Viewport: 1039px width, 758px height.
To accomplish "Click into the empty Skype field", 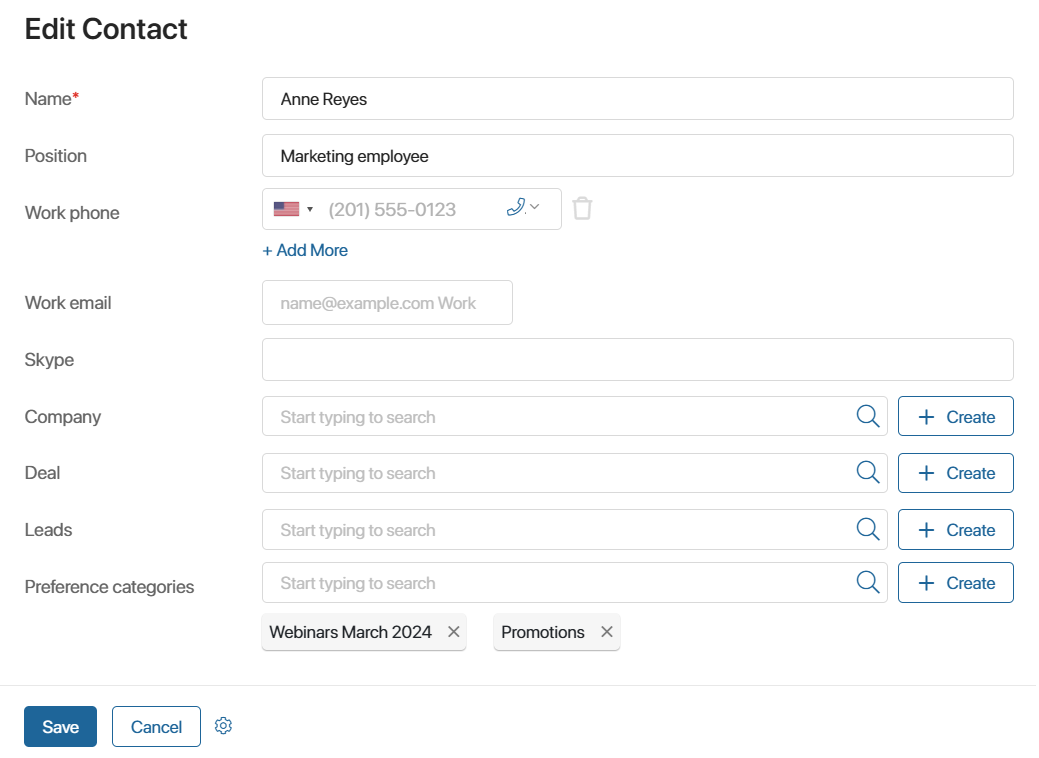I will [637, 360].
